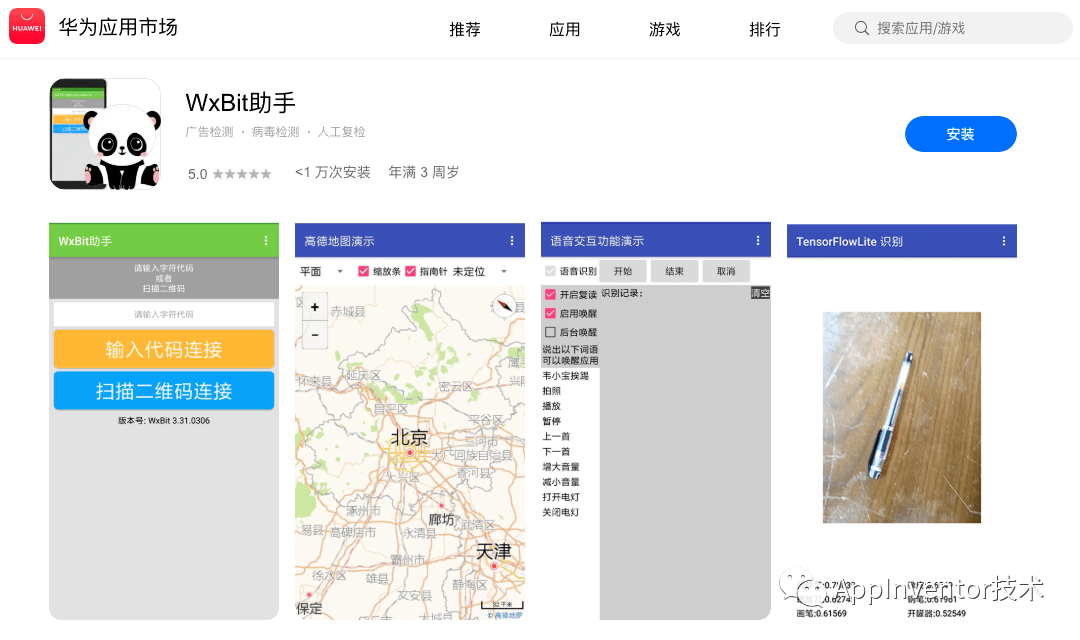Screen dimensions: 1080x640
Task: Click the 5.0 rating score
Action: point(197,174)
